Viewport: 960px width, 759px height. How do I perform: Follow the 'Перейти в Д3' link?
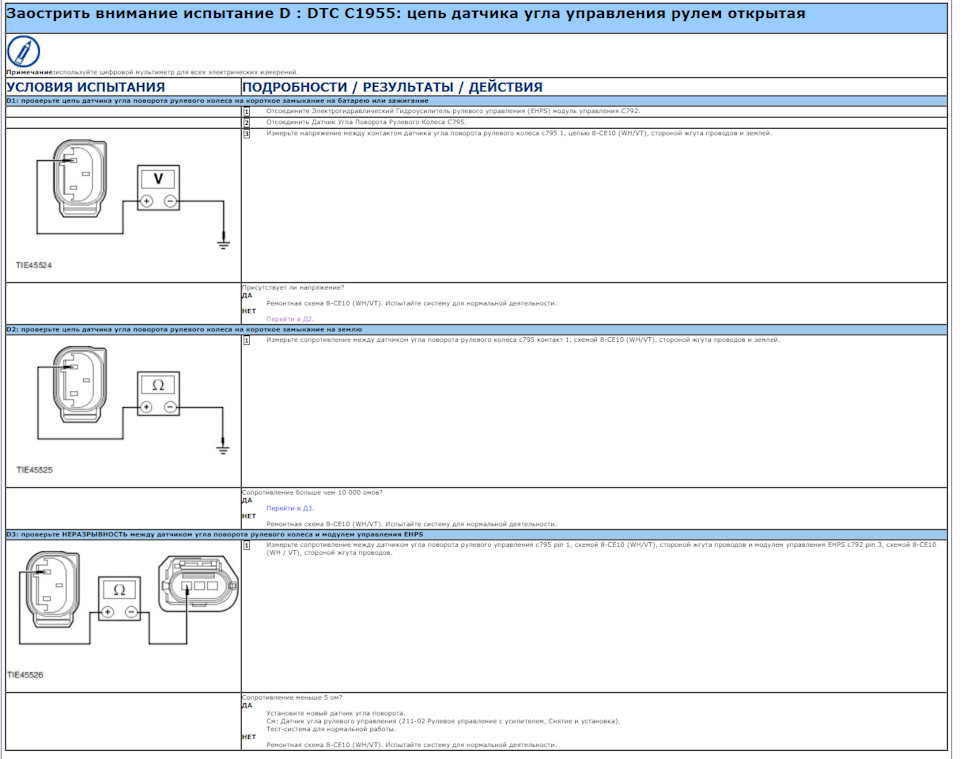coord(290,508)
